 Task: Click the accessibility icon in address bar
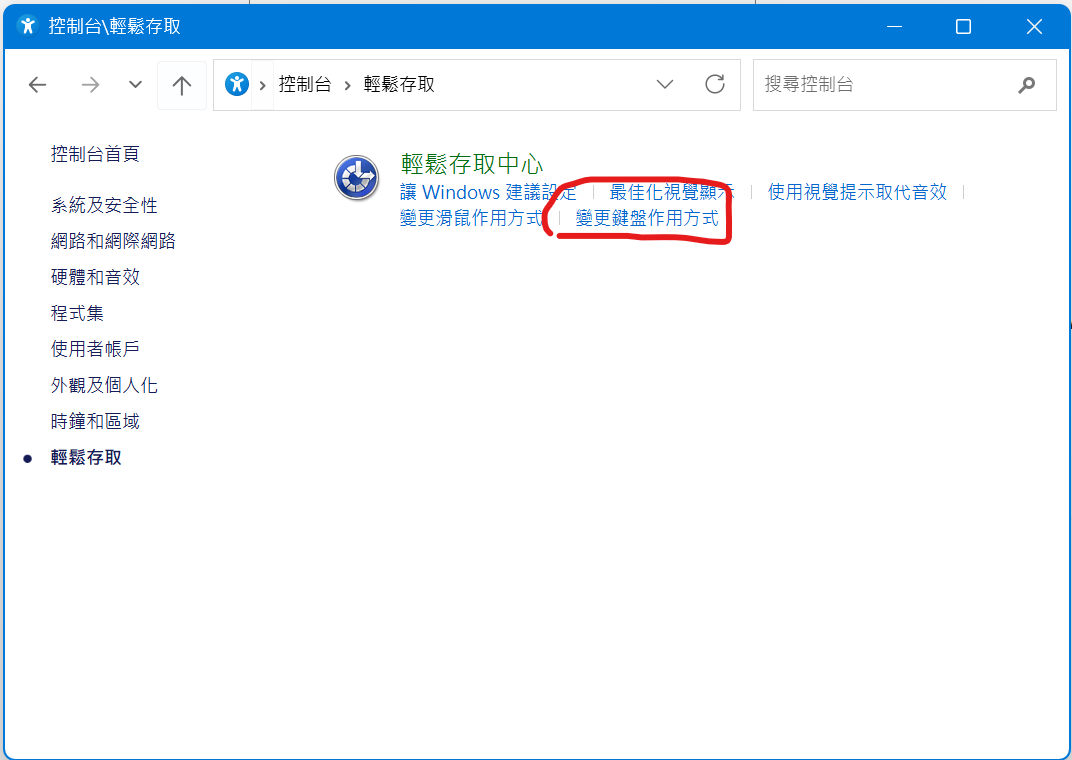coord(237,84)
